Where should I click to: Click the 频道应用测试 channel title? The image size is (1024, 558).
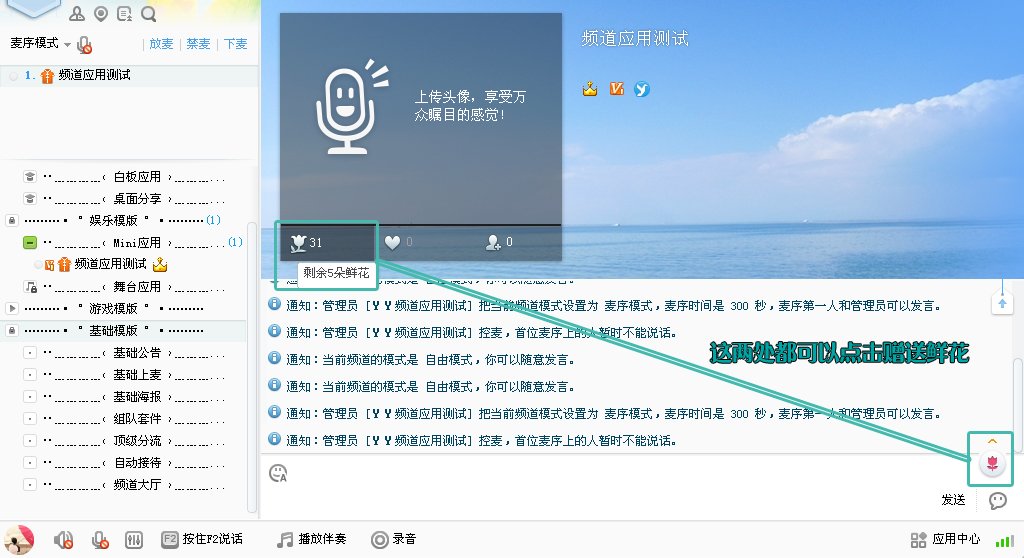click(x=635, y=39)
